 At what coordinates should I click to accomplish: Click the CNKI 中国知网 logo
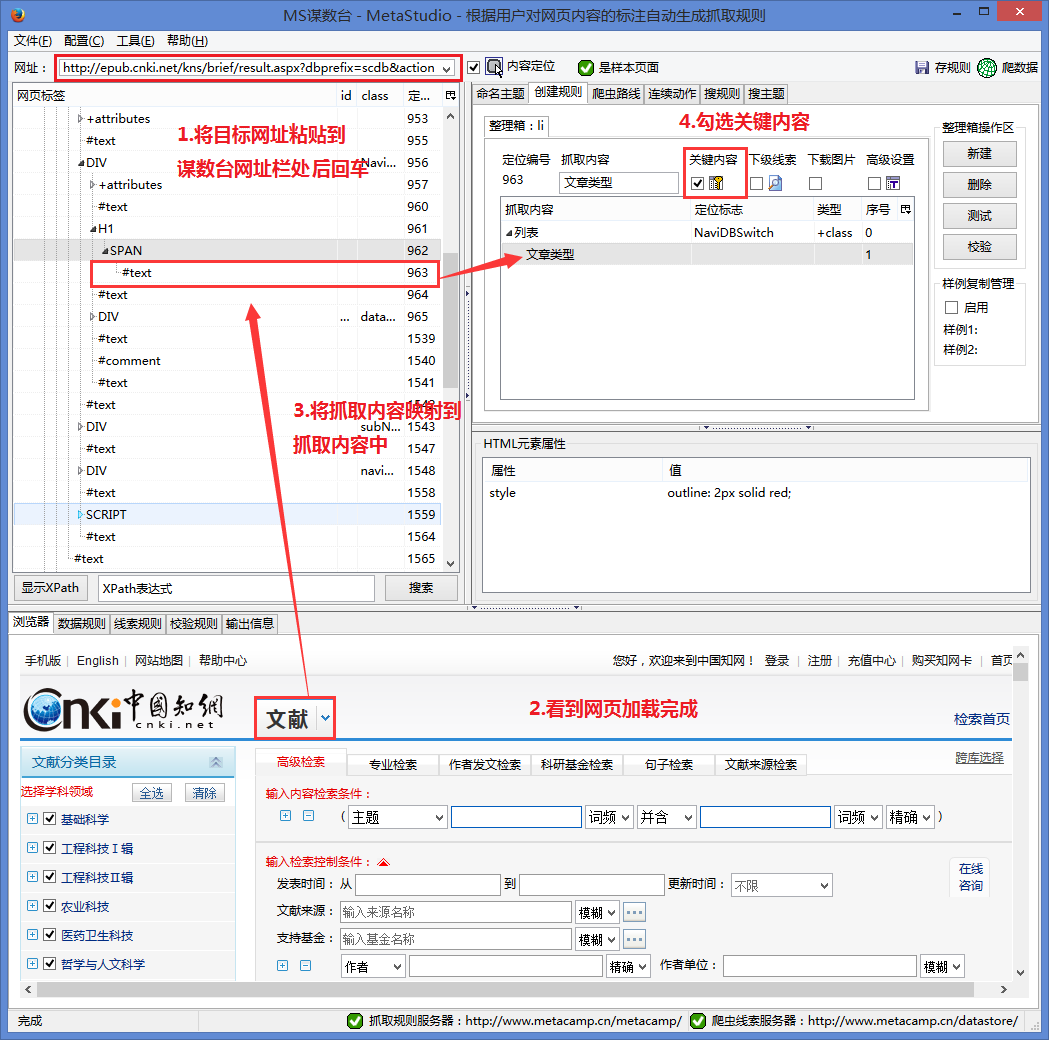pos(123,709)
